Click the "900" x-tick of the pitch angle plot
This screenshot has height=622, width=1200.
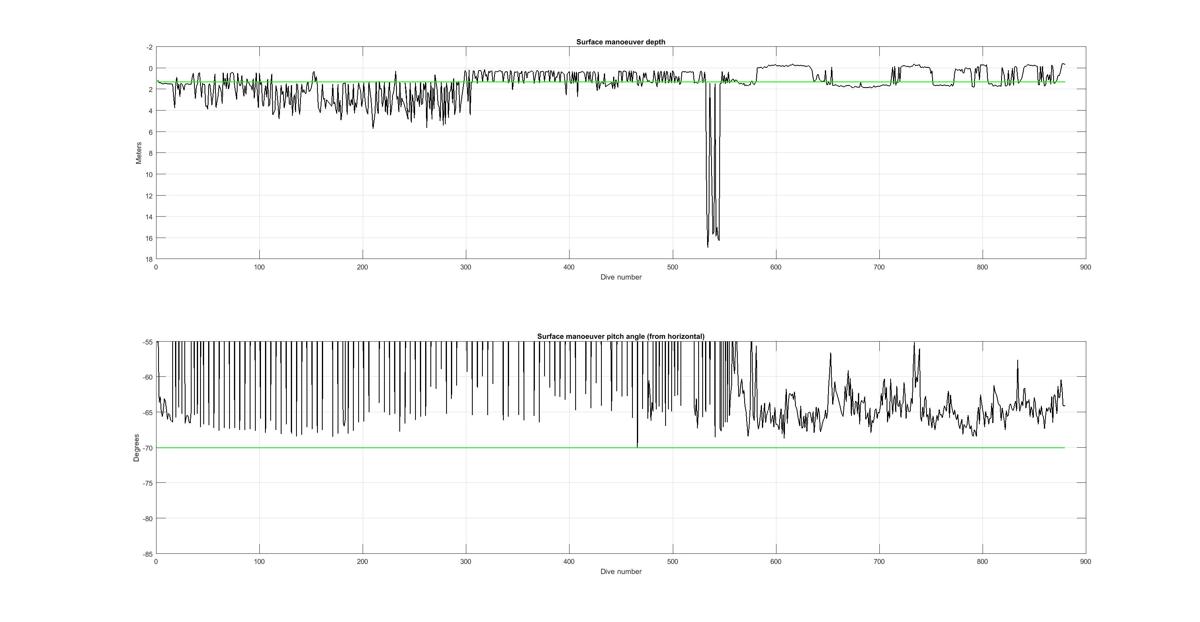1085,561
